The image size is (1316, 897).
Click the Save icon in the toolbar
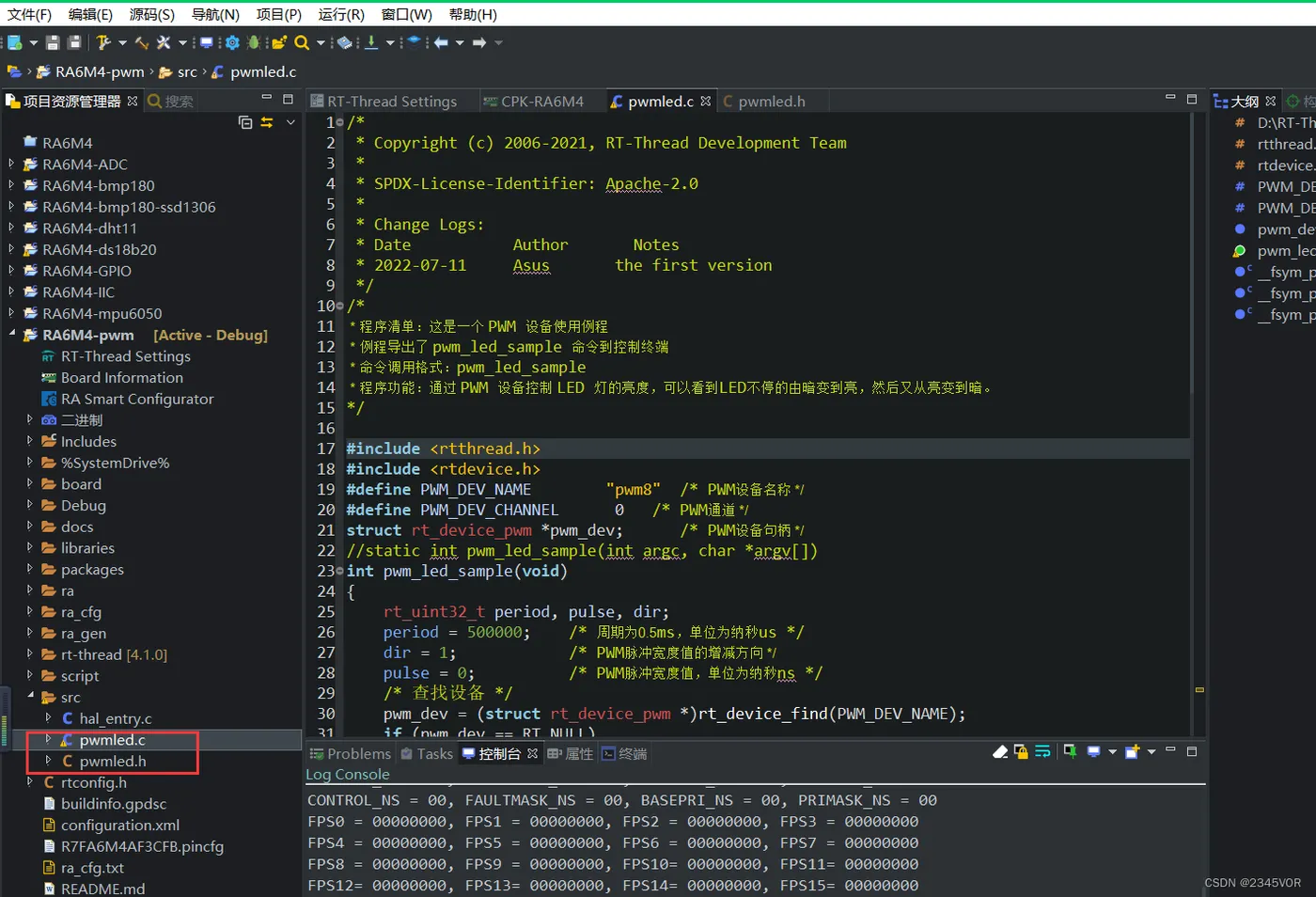[x=53, y=42]
